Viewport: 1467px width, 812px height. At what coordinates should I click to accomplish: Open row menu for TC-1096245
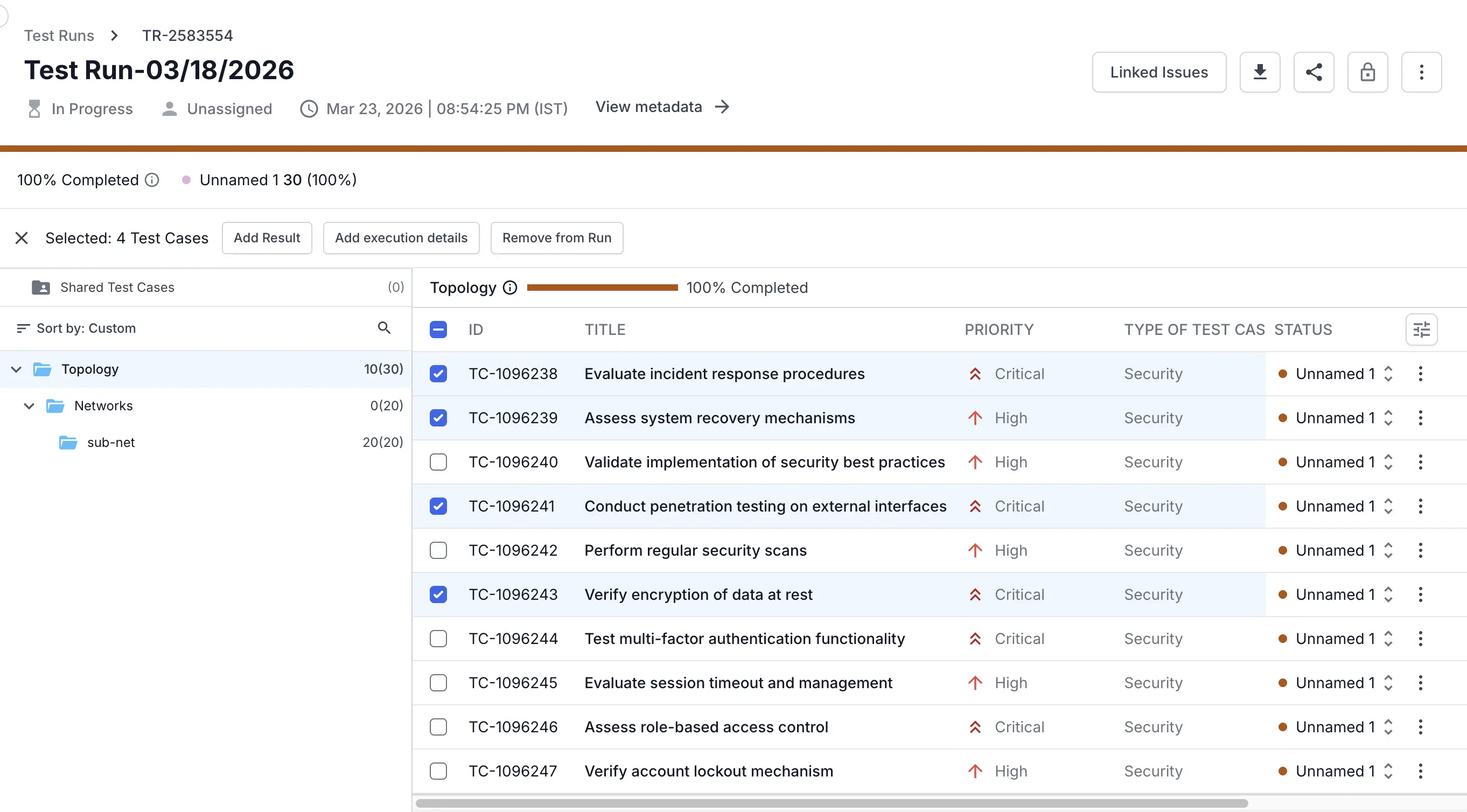(1420, 683)
